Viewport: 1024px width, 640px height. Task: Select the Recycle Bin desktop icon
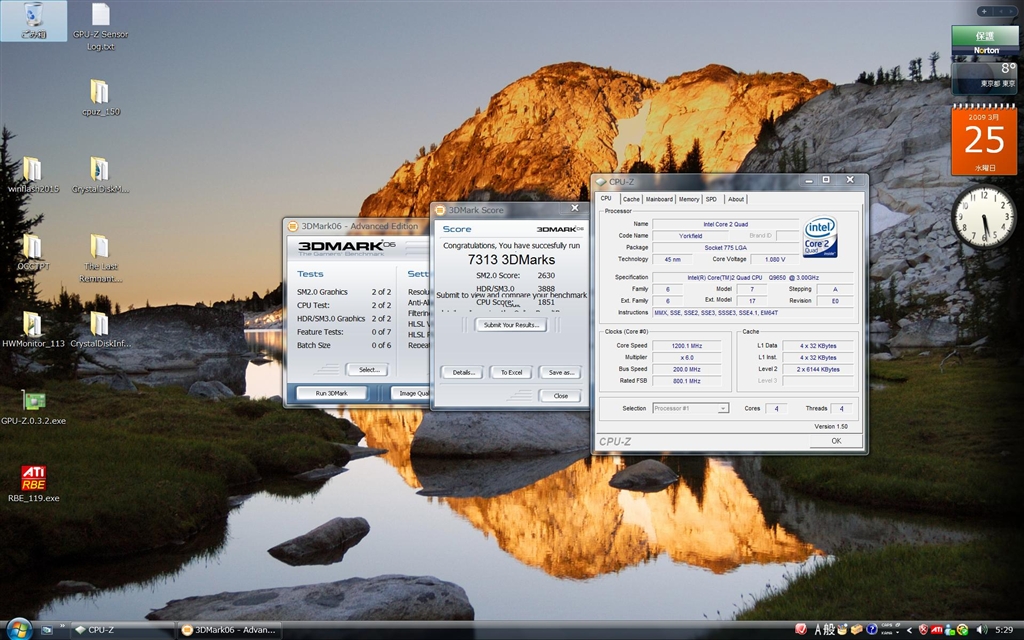(x=33, y=16)
